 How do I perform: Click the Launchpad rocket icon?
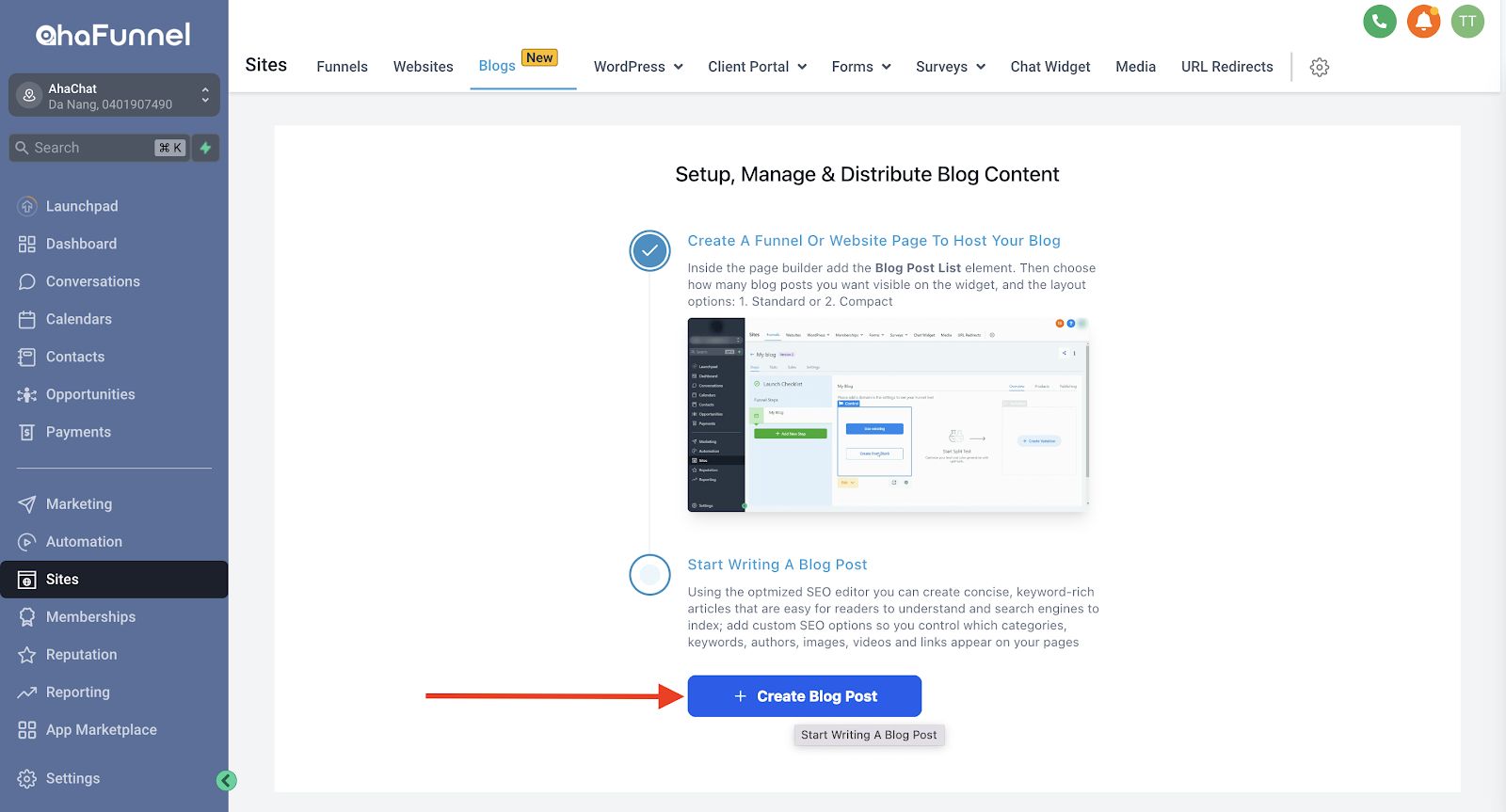coord(27,206)
